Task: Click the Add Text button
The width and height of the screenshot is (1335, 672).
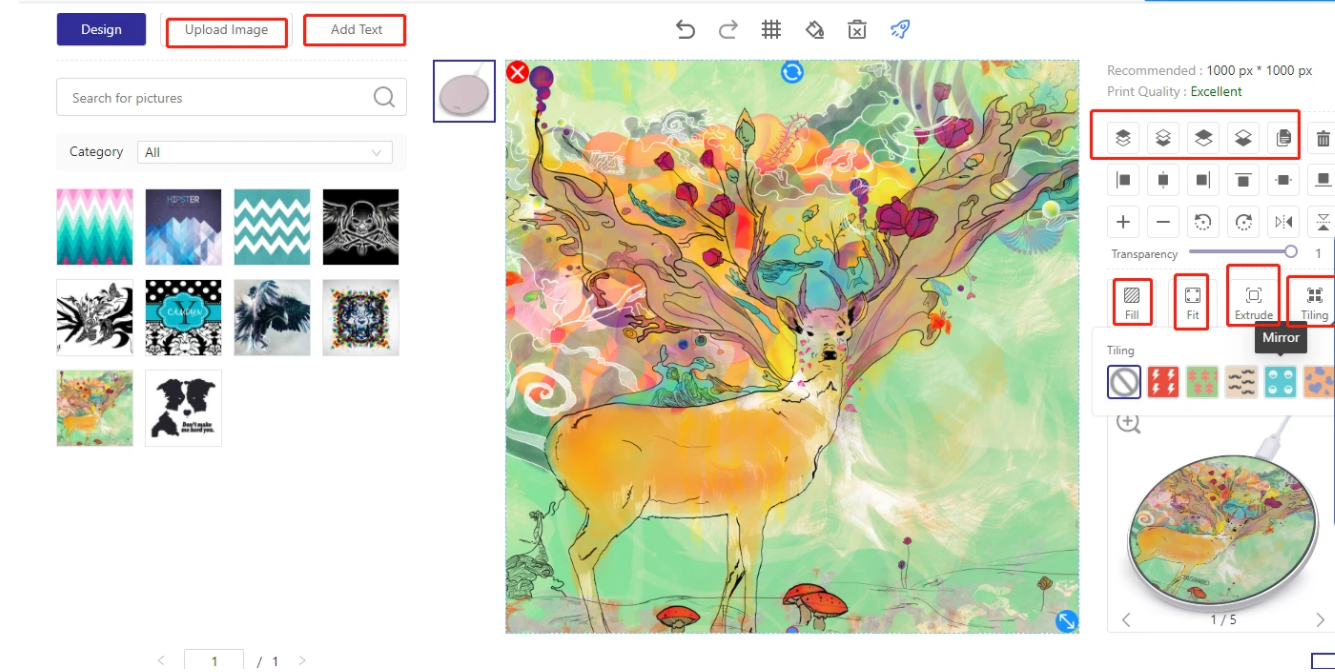Action: click(356, 30)
